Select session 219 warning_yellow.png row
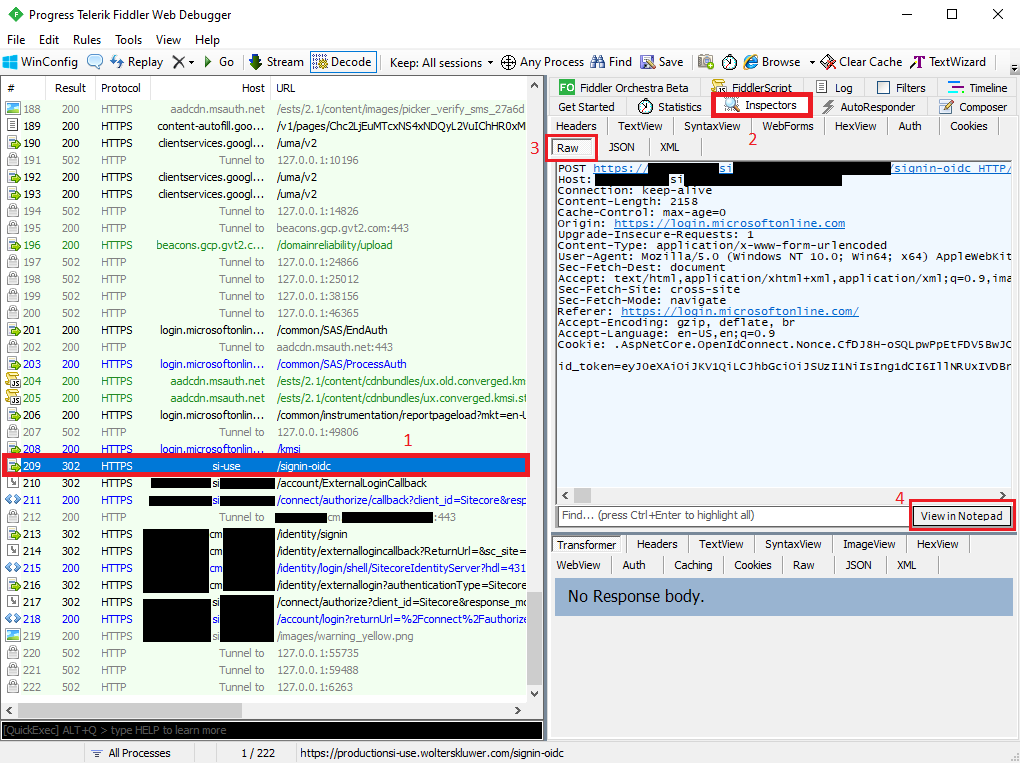The width and height of the screenshot is (1020, 763). point(265,636)
